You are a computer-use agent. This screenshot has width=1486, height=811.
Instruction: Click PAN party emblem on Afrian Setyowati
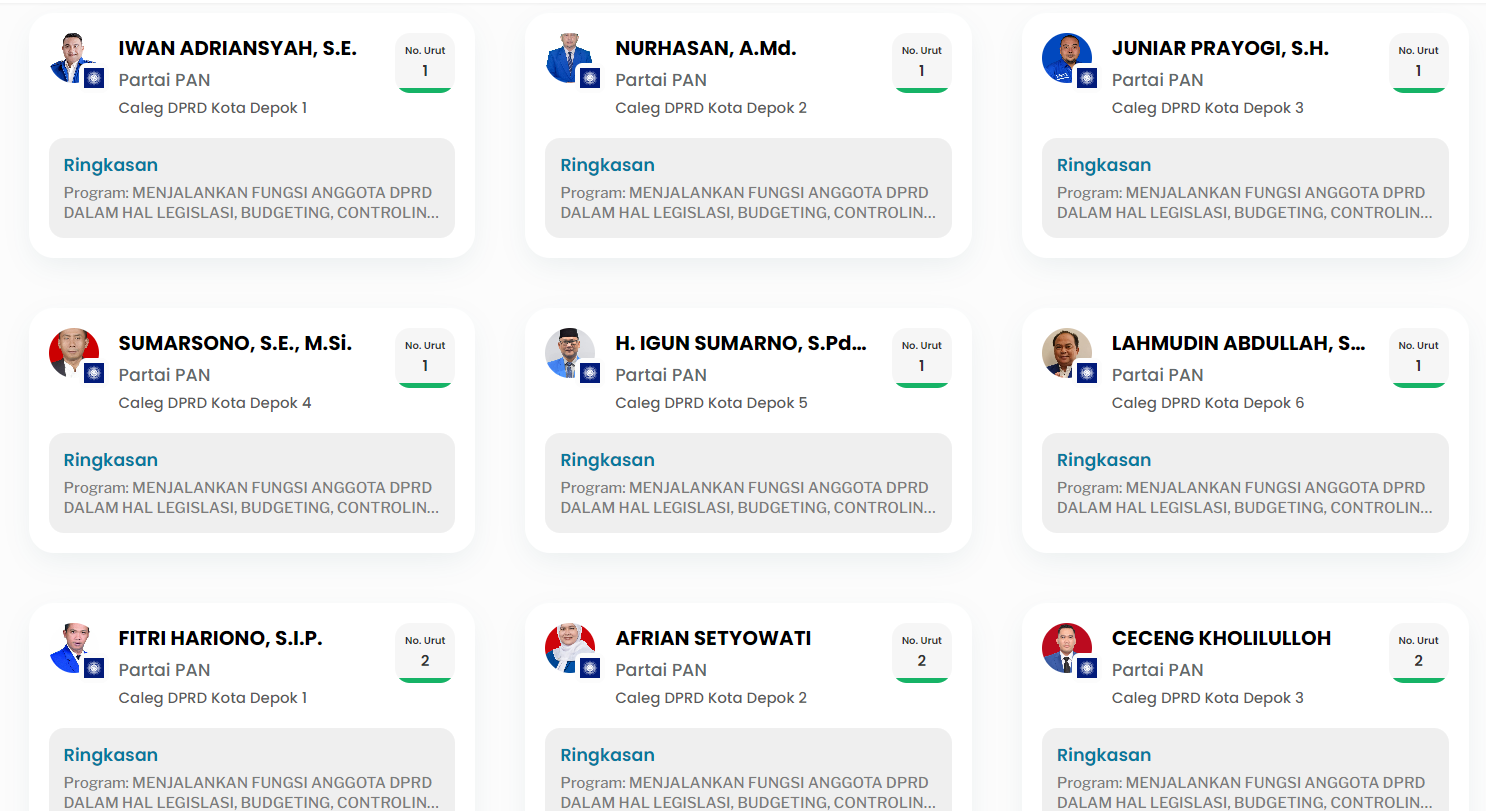(590, 668)
